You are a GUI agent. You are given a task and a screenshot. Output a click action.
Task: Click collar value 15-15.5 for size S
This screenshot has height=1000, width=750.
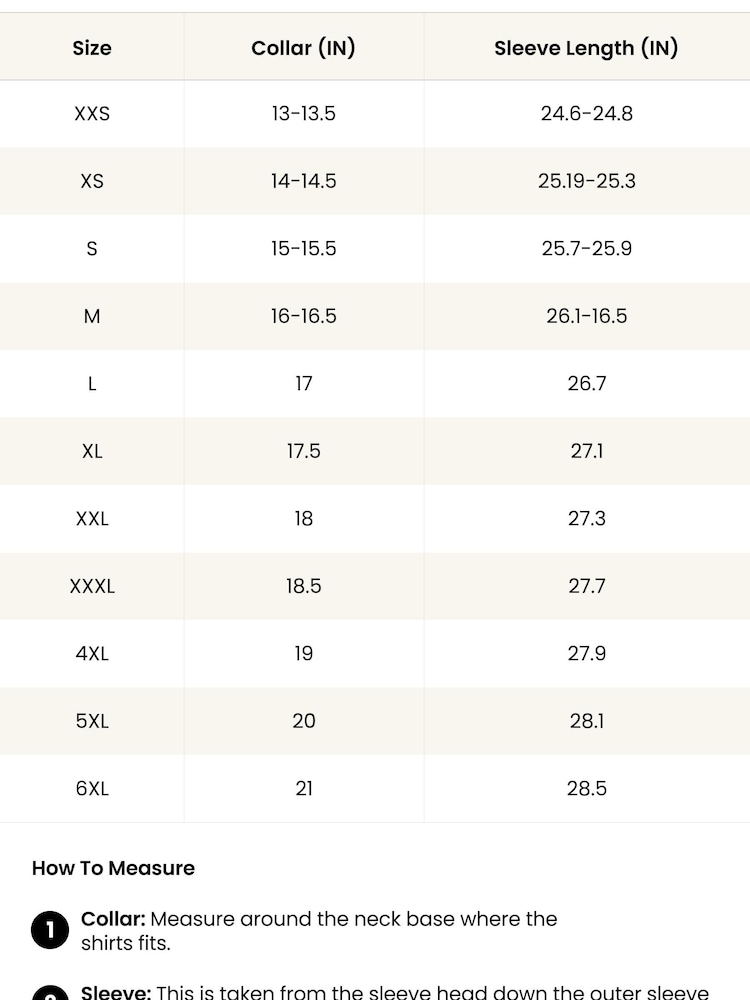(304, 248)
